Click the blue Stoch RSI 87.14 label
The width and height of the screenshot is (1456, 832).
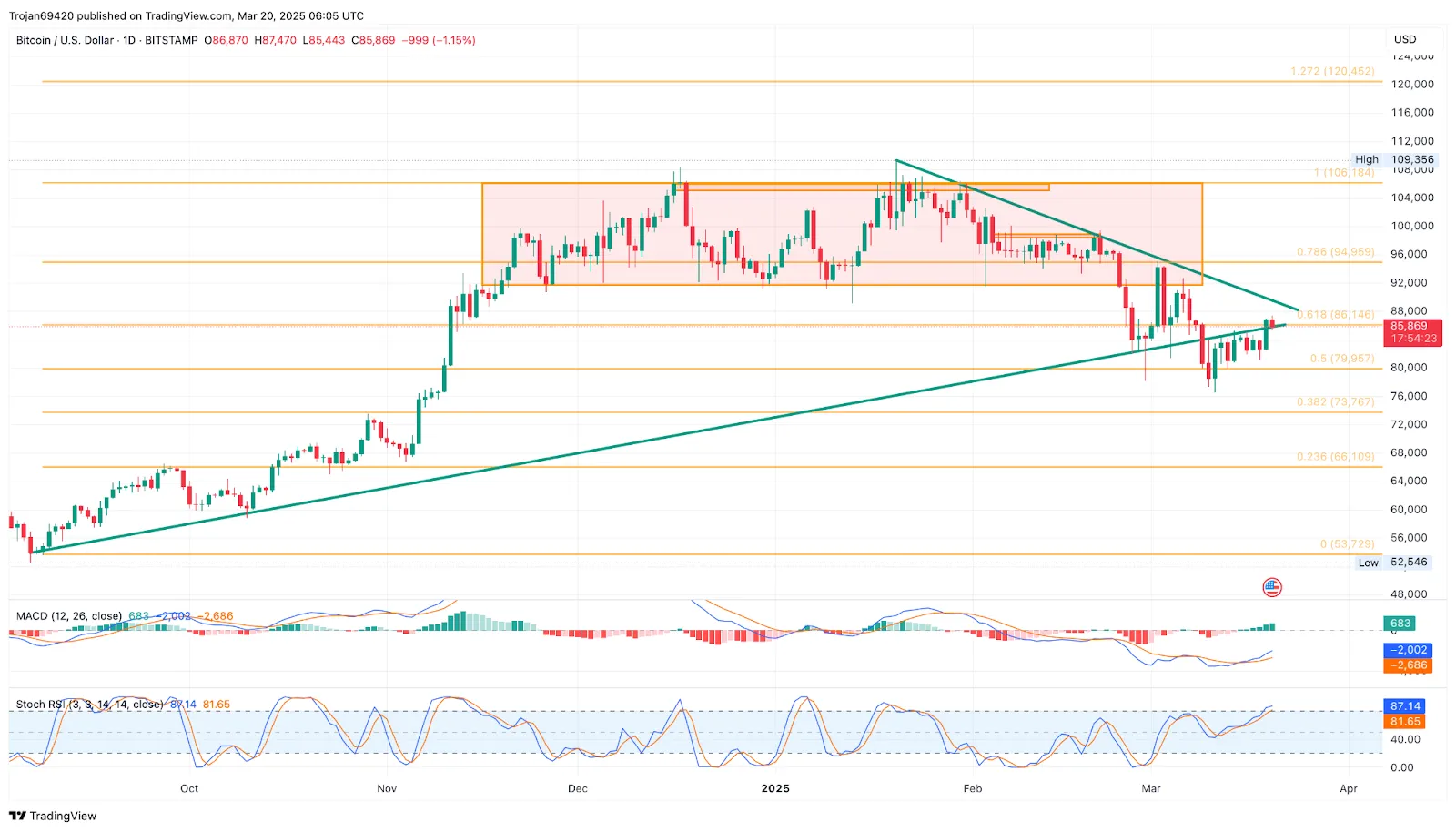tap(1405, 706)
